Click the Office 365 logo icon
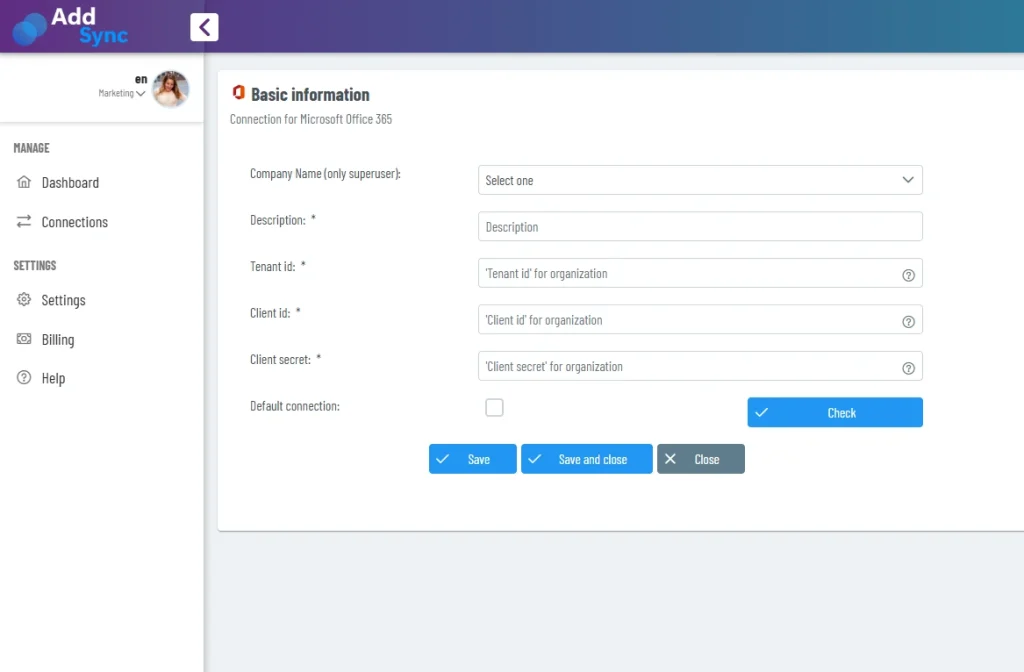 [x=238, y=93]
